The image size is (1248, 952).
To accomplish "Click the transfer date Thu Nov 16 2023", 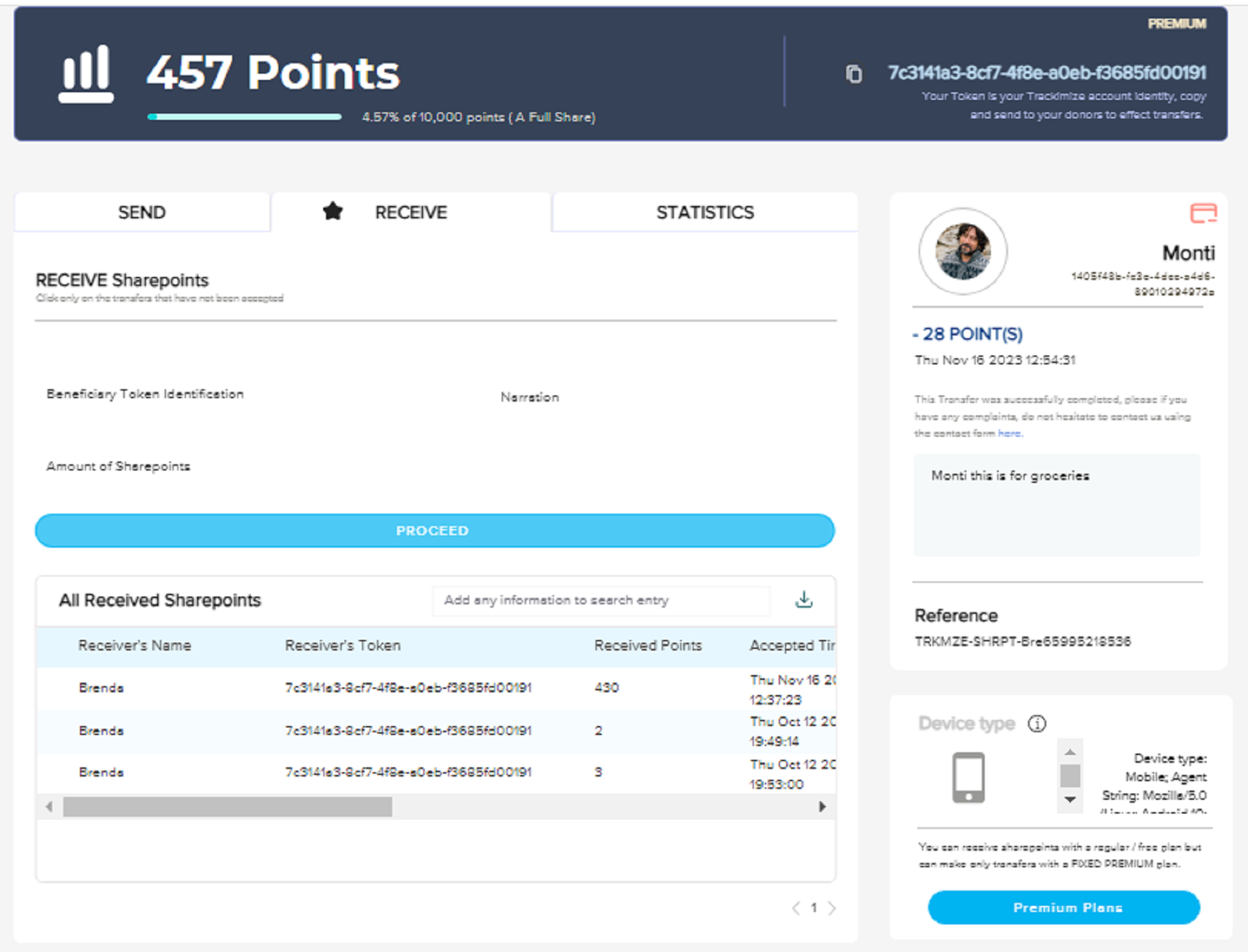I will [994, 360].
